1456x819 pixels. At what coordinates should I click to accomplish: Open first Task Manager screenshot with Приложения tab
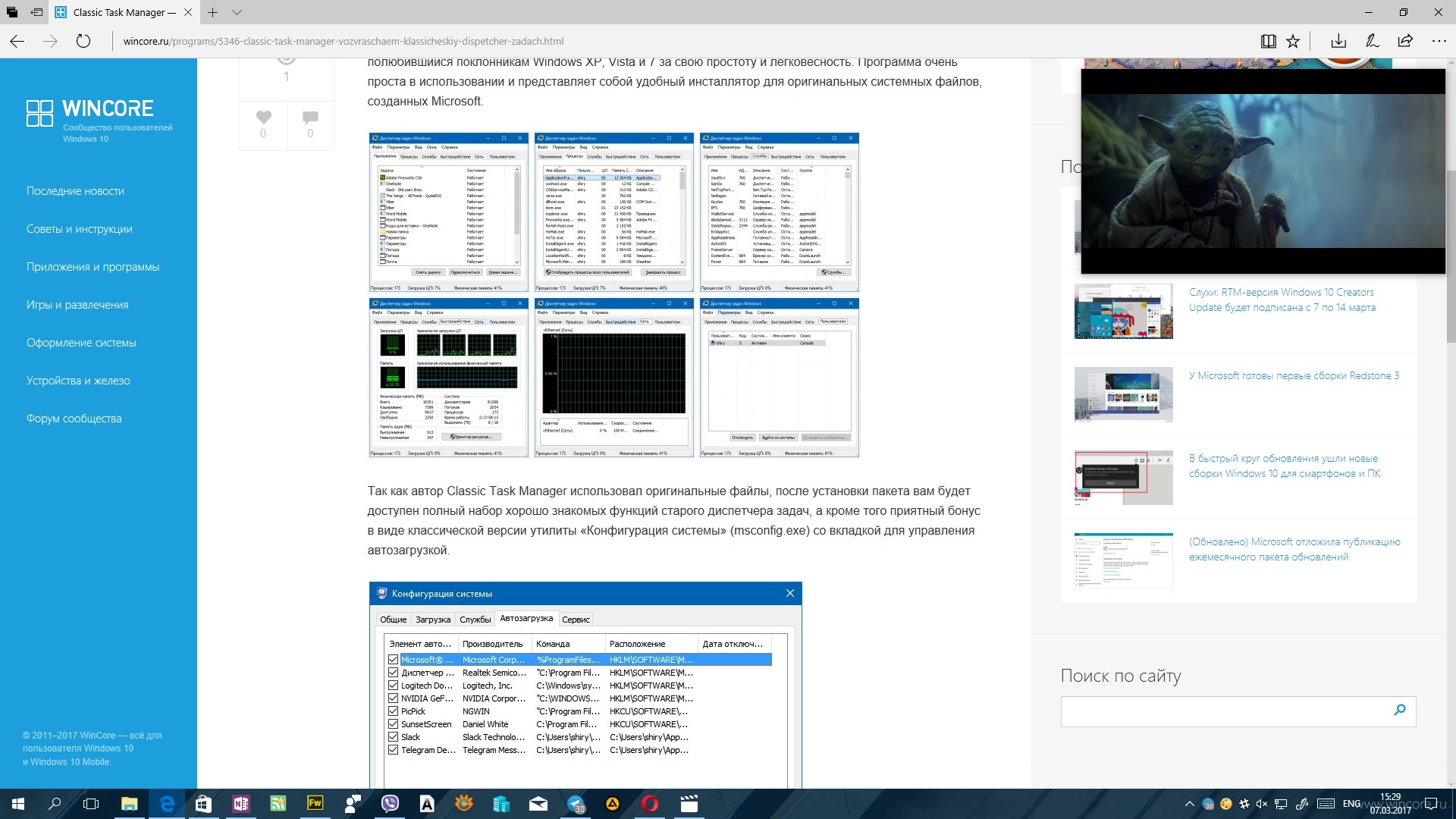[448, 212]
